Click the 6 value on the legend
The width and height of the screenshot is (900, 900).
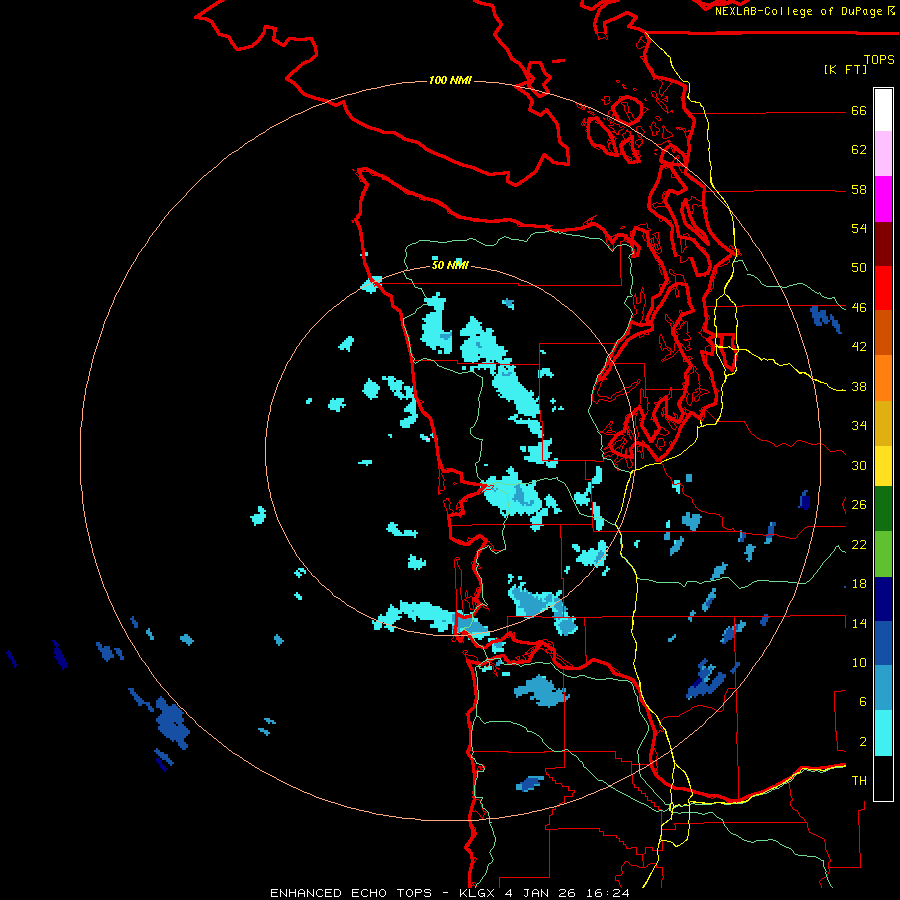pos(862,702)
